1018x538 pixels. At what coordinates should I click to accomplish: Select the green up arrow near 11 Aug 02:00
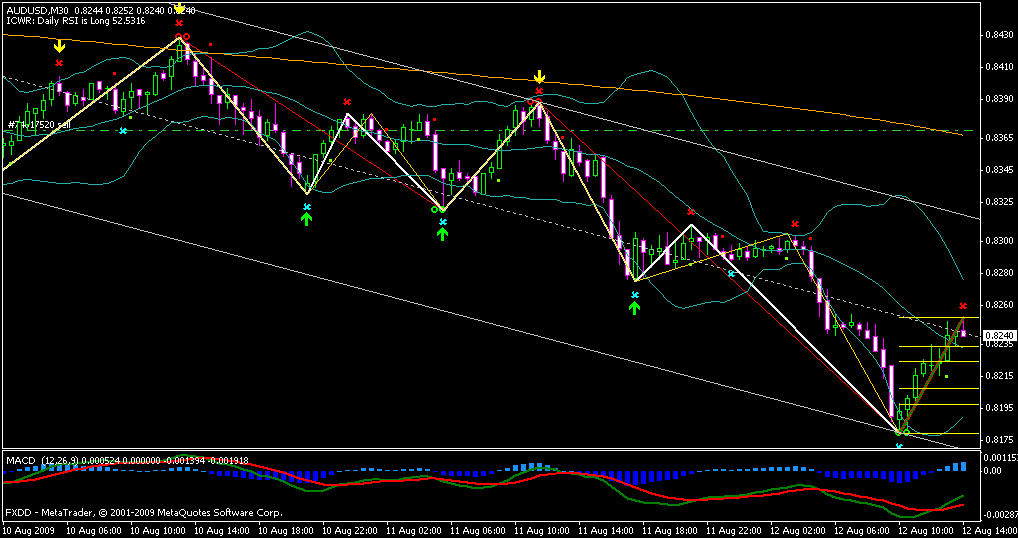click(x=442, y=233)
